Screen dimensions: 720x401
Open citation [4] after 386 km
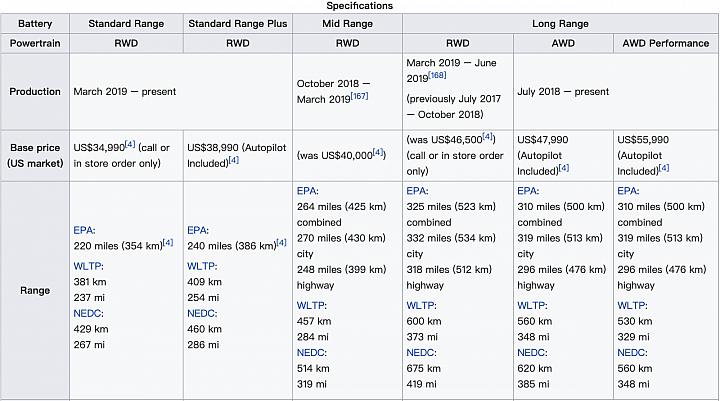click(281, 243)
